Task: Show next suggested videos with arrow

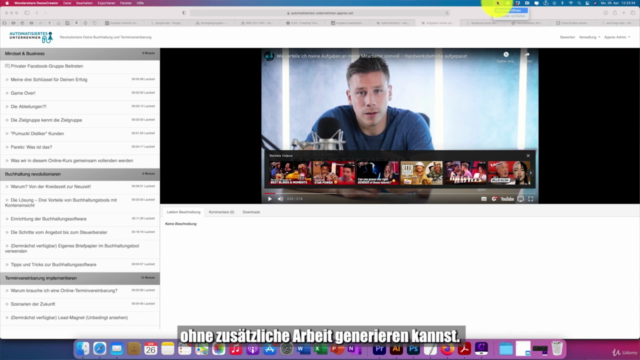Action: [x=531, y=173]
